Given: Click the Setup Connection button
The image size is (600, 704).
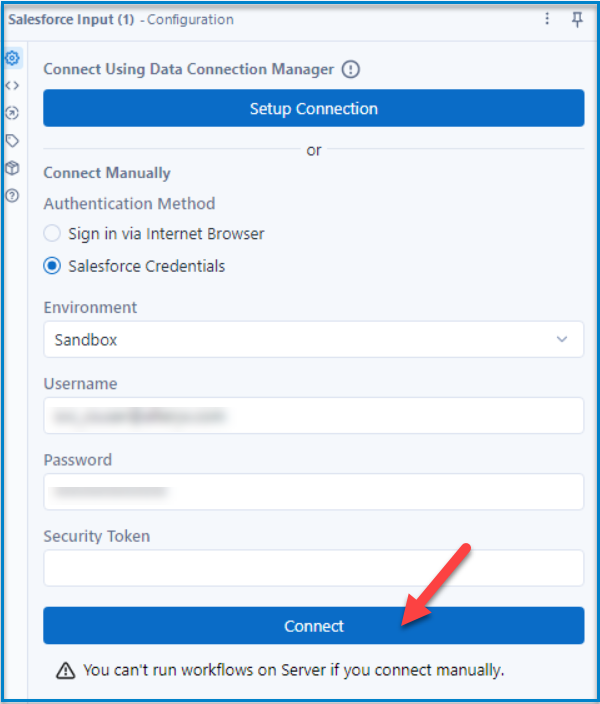Looking at the screenshot, I should [313, 108].
